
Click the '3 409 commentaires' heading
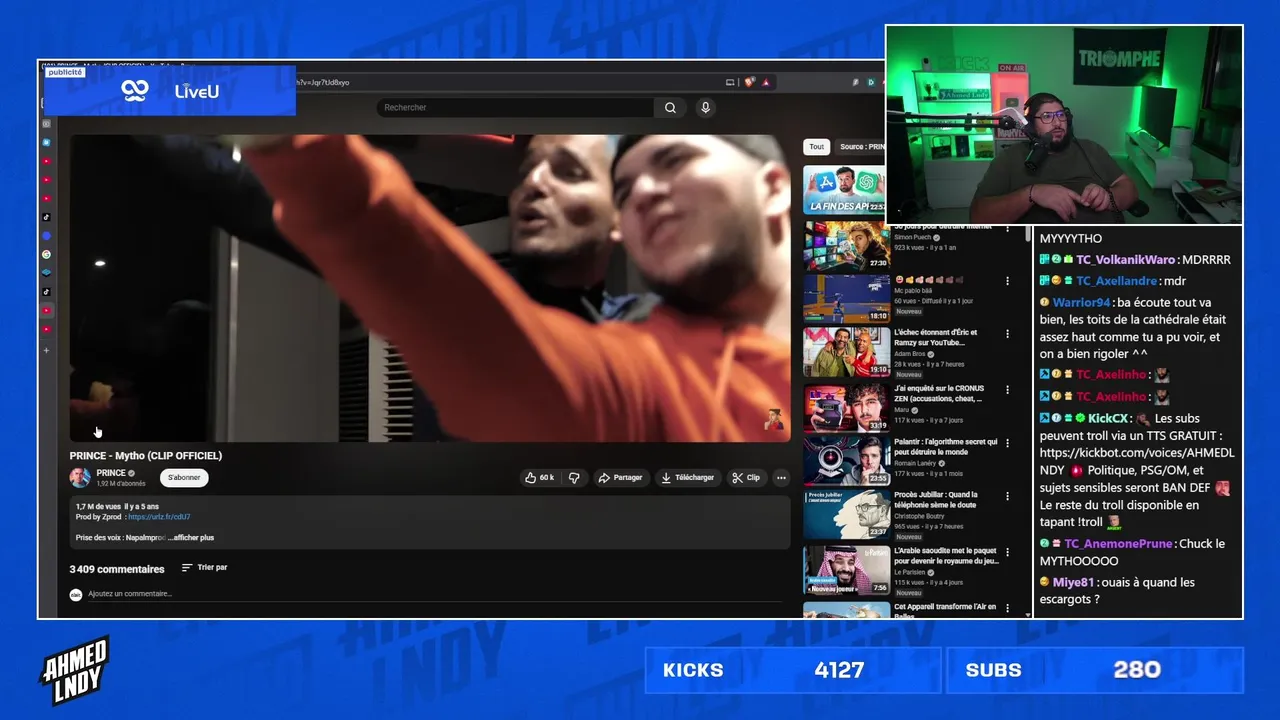[x=117, y=569]
